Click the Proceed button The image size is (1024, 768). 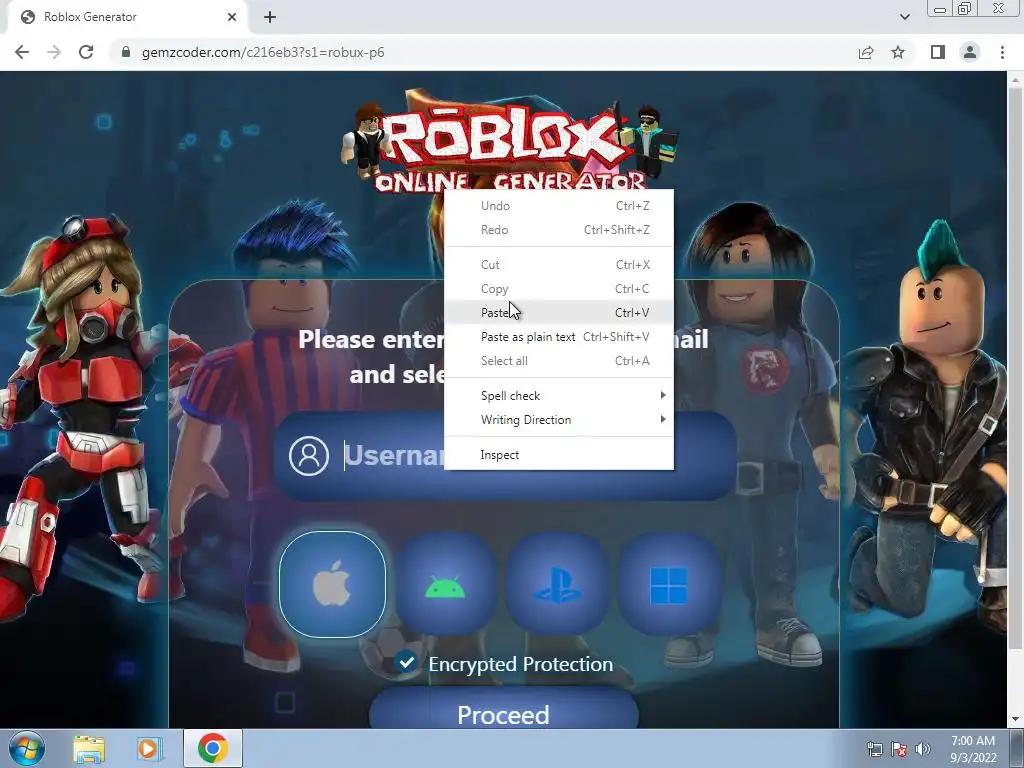[504, 710]
